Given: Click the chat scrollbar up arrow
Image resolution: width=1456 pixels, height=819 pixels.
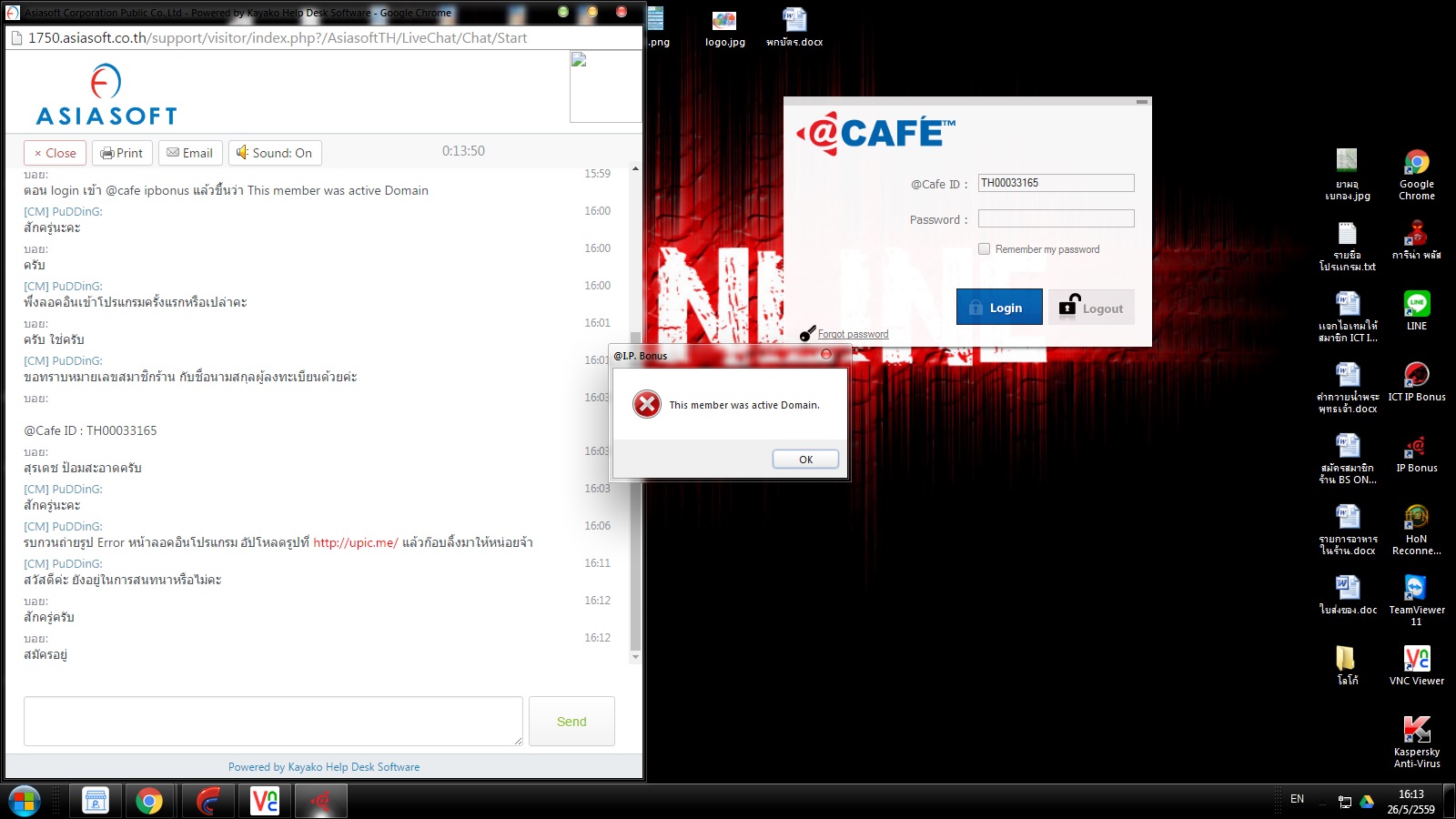Looking at the screenshot, I should pyautogui.click(x=635, y=169).
